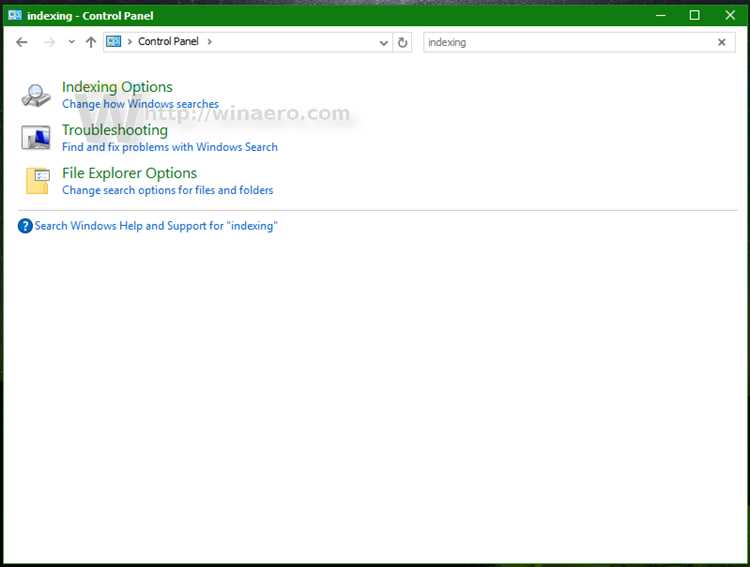Screen dimensions: 750x567
Task: Click the Troubleshooting computer icon
Action: (x=36, y=138)
